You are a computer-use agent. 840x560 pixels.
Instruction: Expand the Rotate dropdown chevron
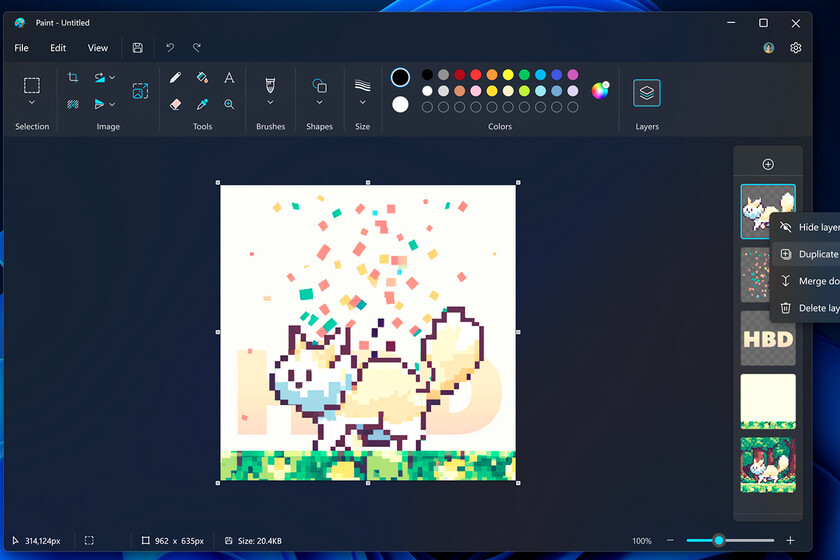112,78
